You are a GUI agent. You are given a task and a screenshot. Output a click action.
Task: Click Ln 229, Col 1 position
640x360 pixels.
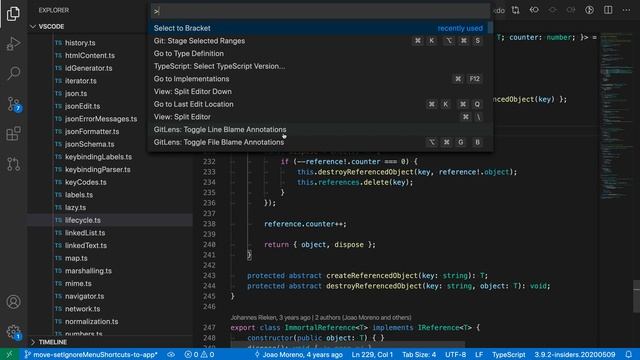[x=372, y=354]
